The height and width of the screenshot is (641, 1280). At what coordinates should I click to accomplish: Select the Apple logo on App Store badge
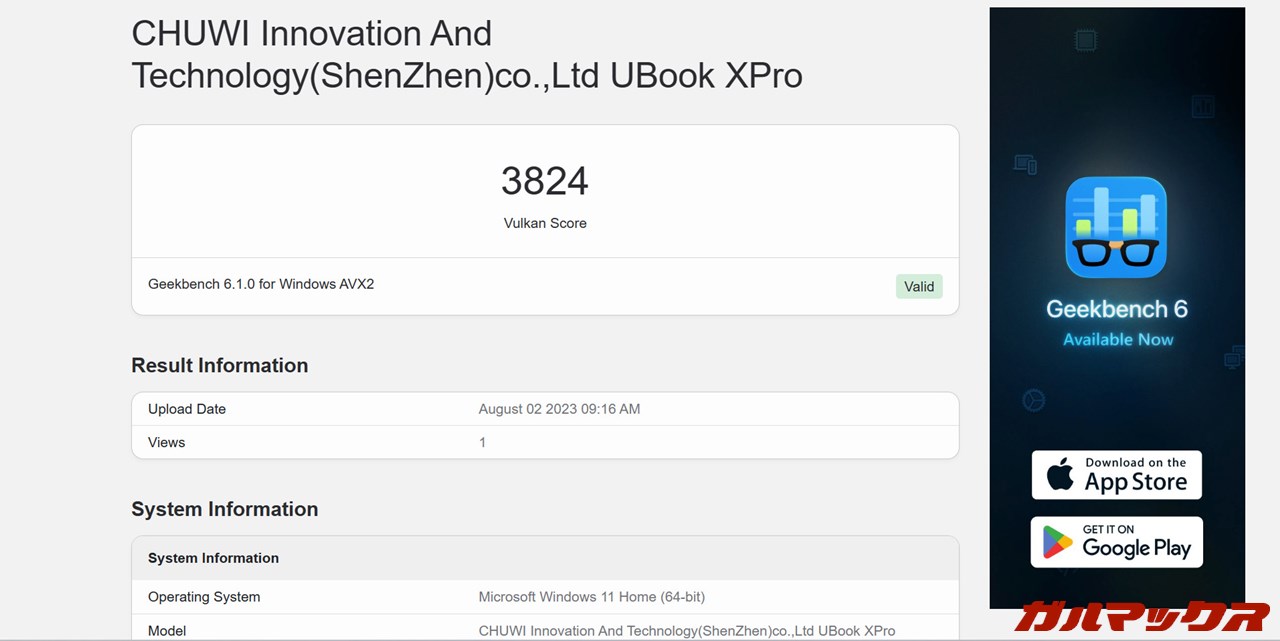(1063, 474)
